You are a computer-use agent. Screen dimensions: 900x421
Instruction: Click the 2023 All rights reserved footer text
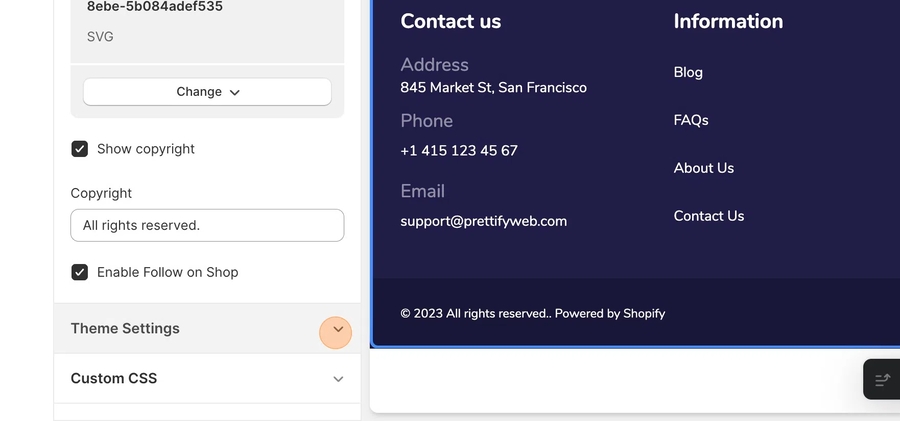[x=475, y=313]
